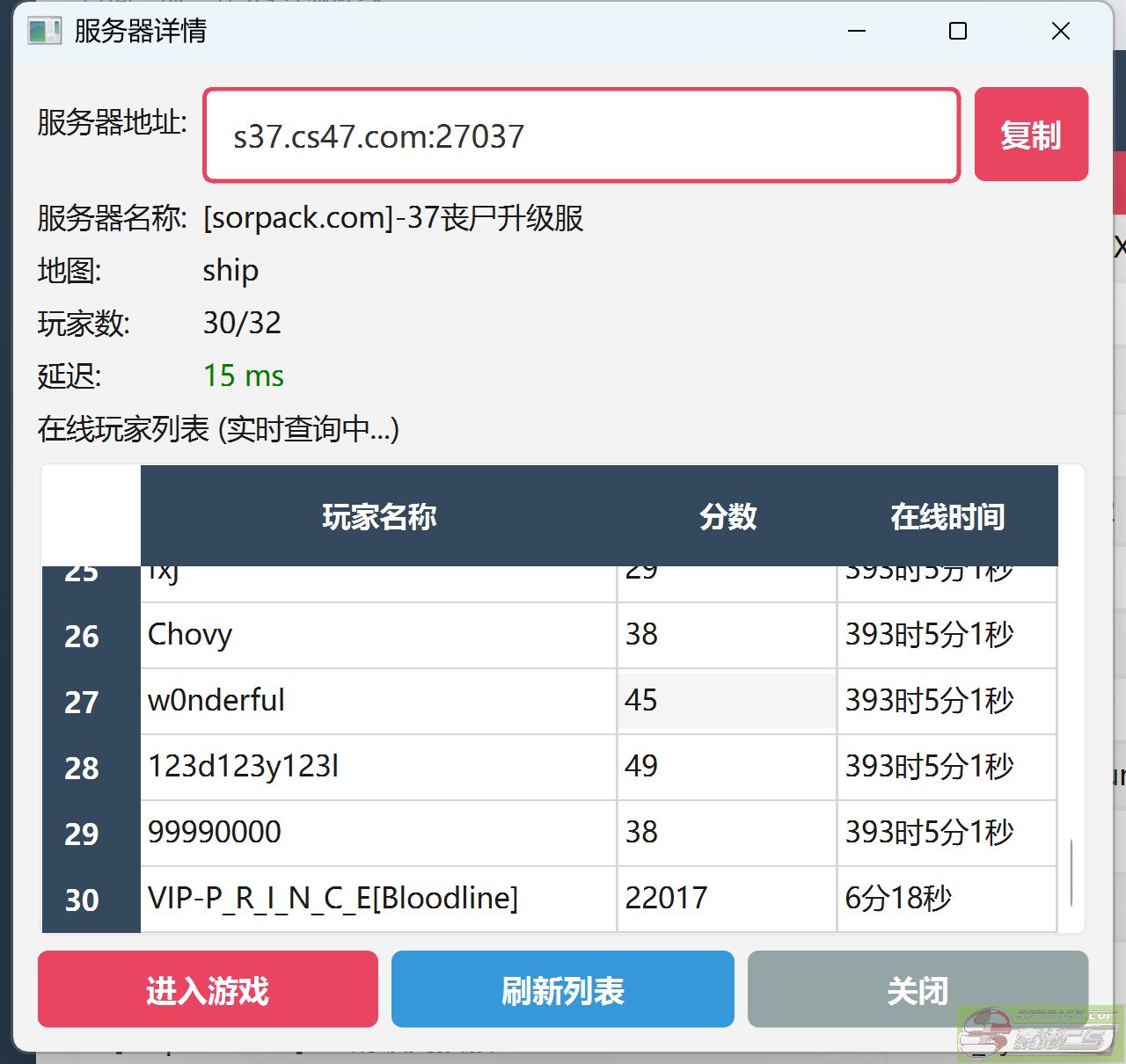Screen dimensions: 1126x1064
Task: Click the gray 关闭 button
Action: click(x=917, y=989)
